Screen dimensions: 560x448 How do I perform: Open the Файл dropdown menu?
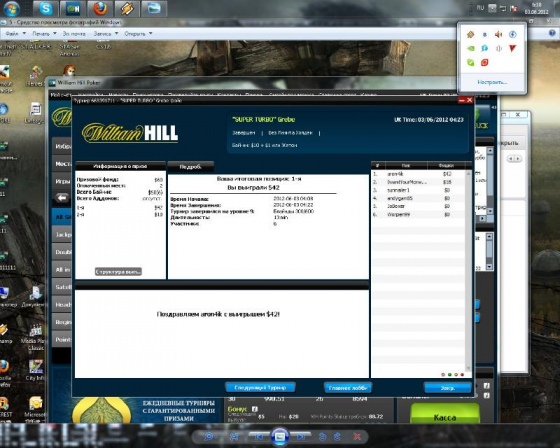(16, 34)
